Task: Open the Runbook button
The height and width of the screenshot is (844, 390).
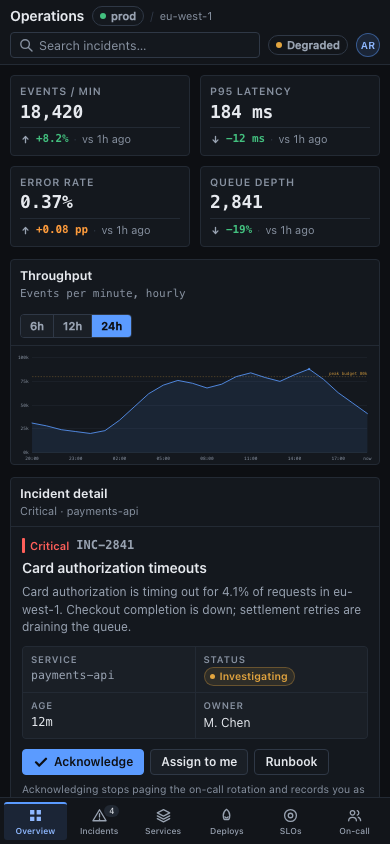Action: click(x=291, y=762)
